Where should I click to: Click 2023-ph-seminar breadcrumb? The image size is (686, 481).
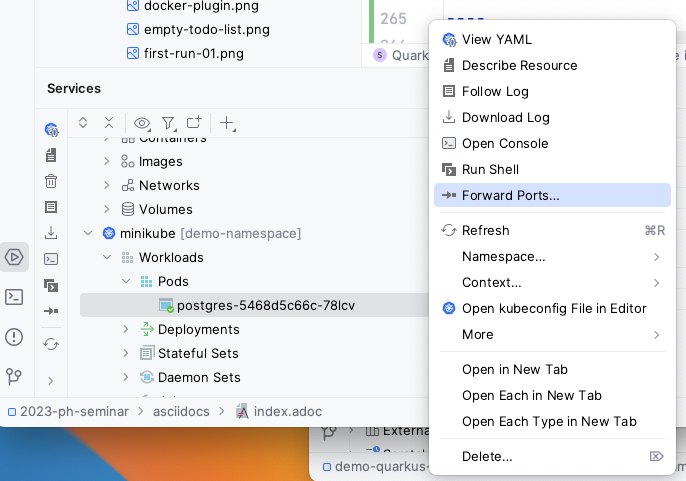(68, 411)
